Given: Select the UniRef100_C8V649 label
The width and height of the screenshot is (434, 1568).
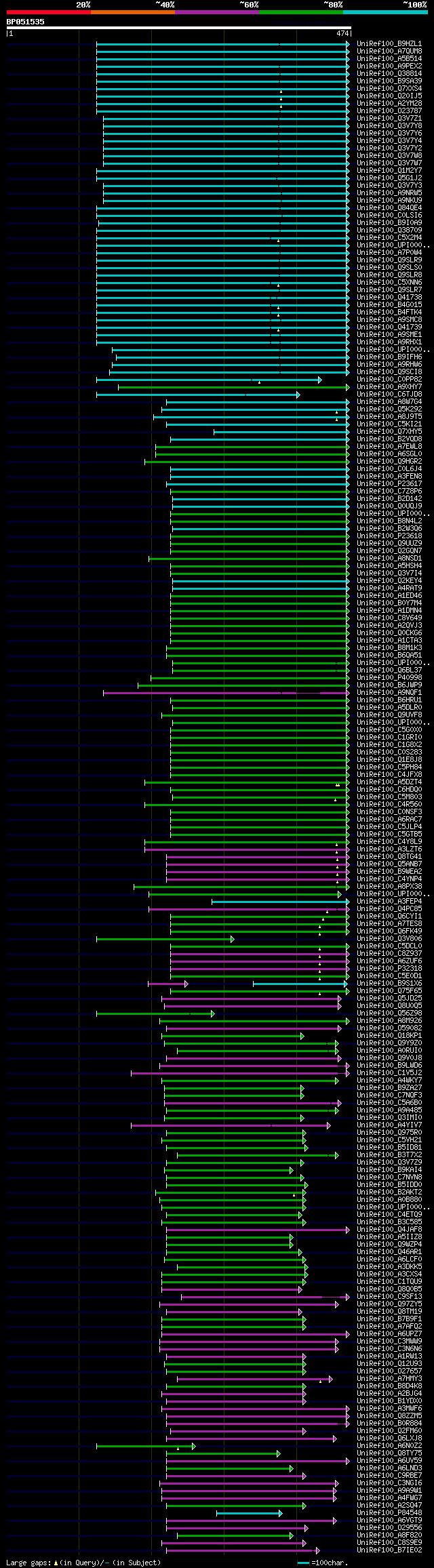Looking at the screenshot, I should 389,618.
